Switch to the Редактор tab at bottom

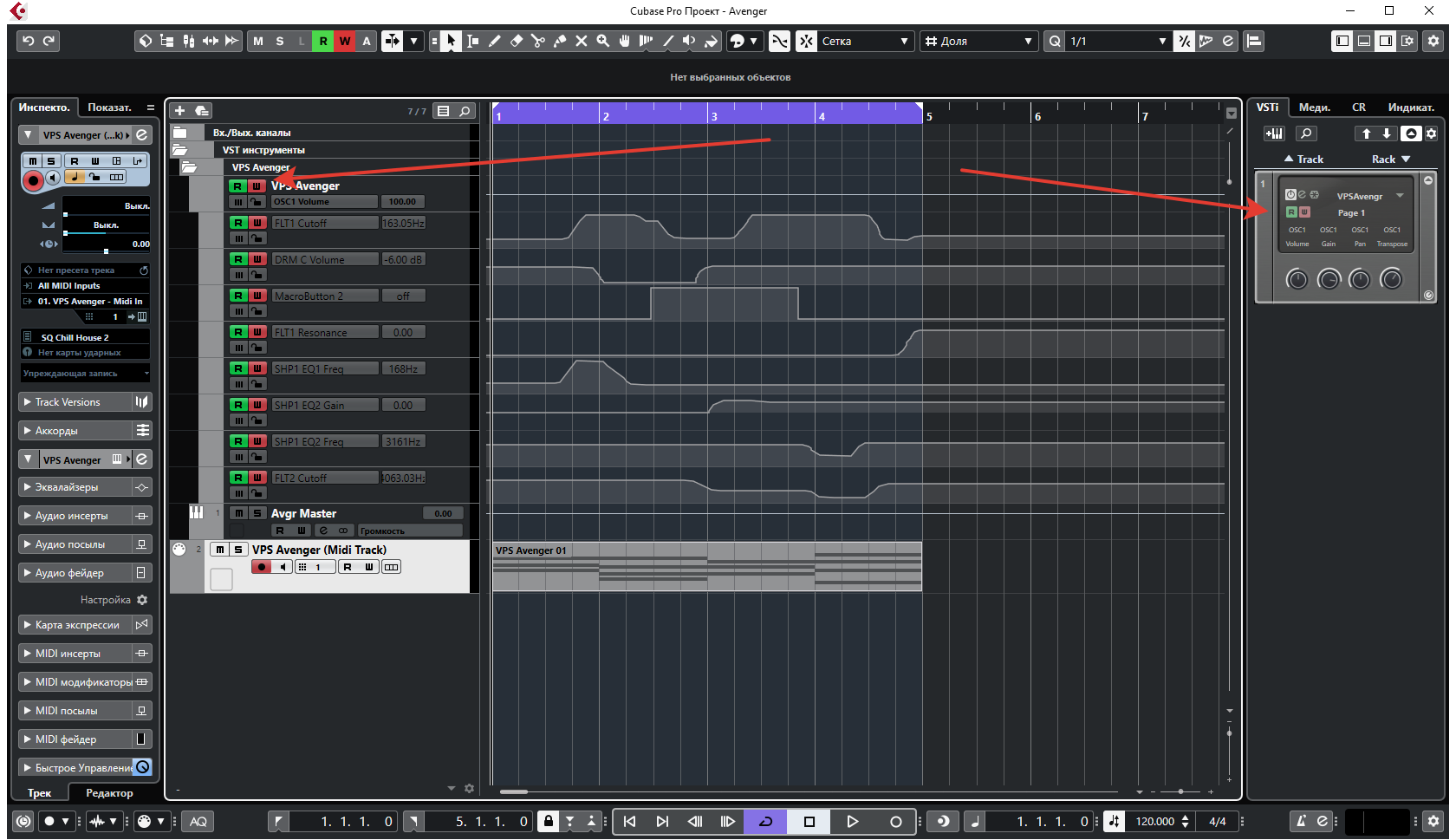tap(110, 793)
